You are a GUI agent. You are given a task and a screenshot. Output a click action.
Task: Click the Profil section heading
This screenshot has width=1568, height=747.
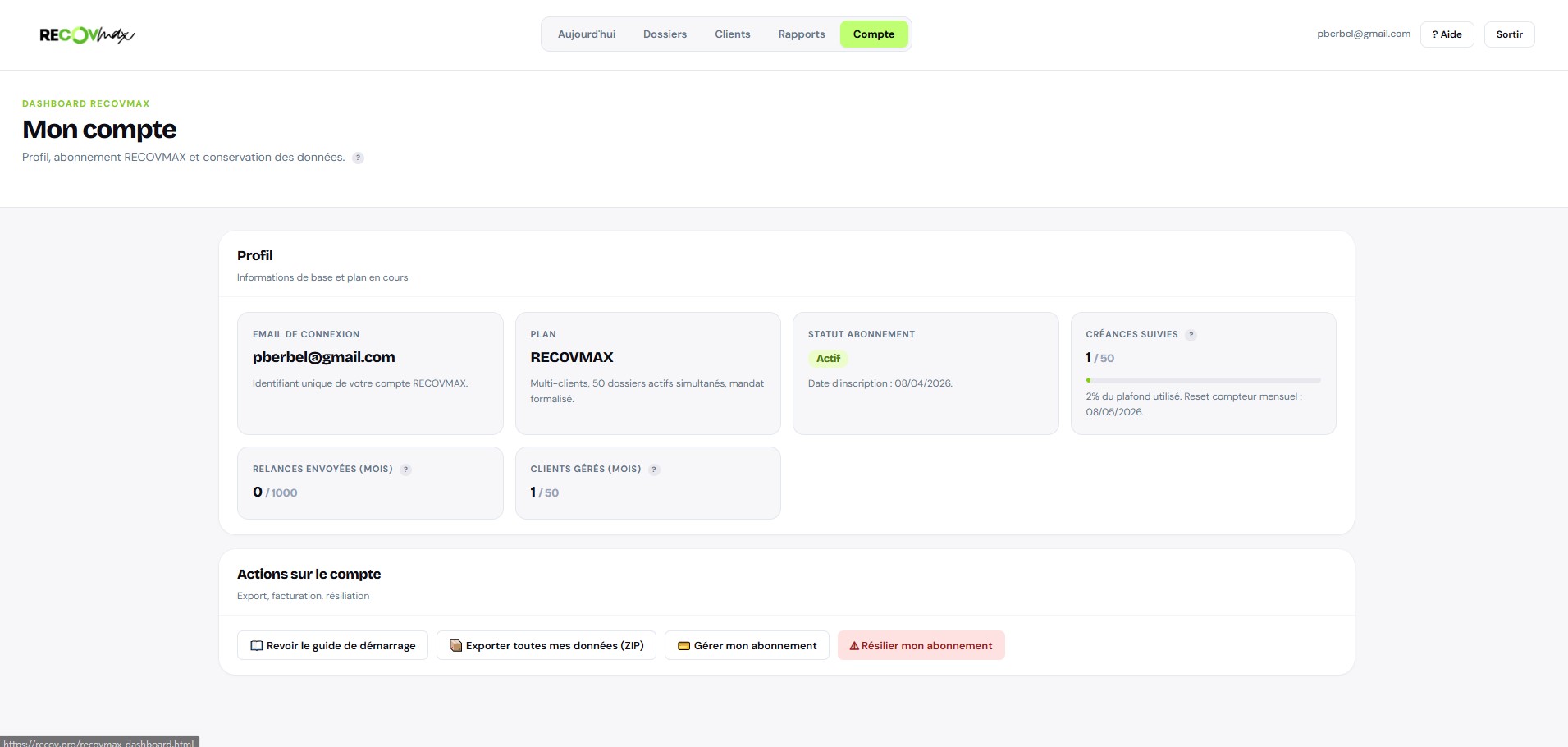click(x=255, y=256)
